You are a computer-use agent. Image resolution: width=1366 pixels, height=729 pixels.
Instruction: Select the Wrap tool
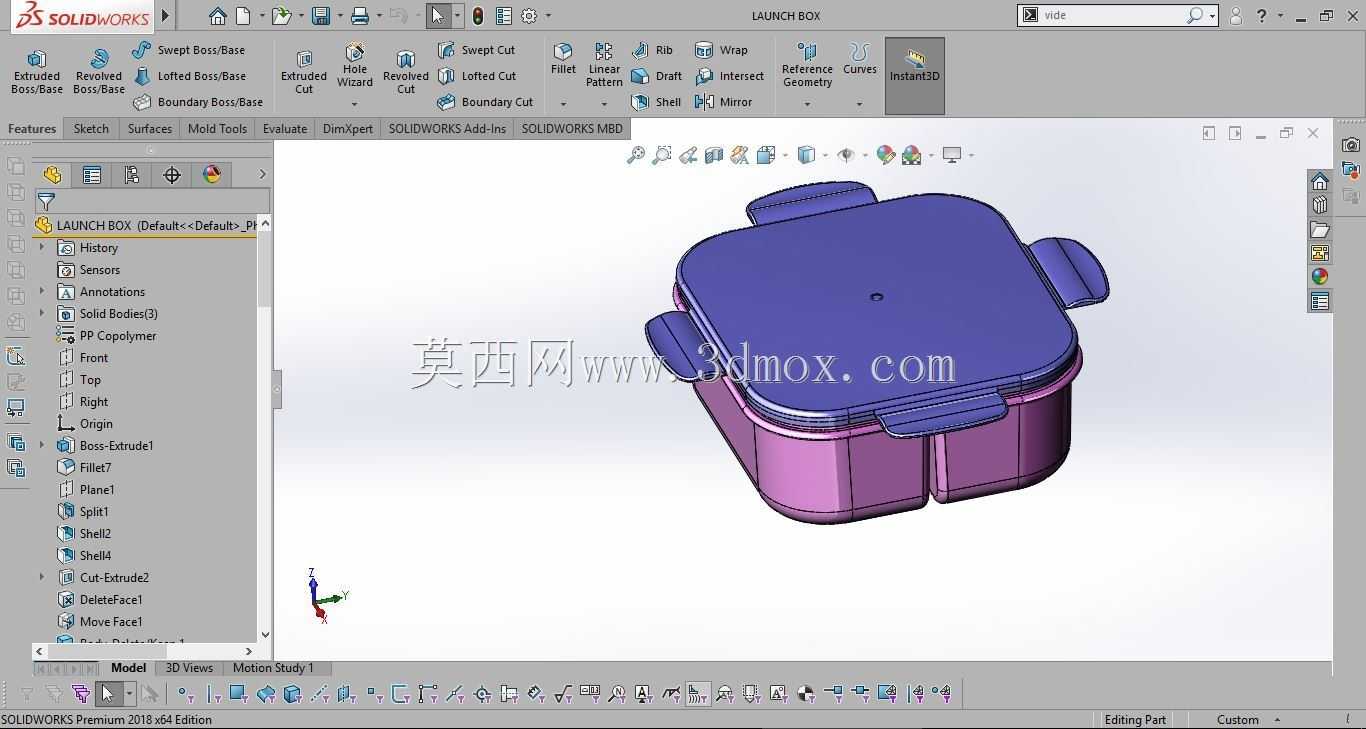coord(721,50)
